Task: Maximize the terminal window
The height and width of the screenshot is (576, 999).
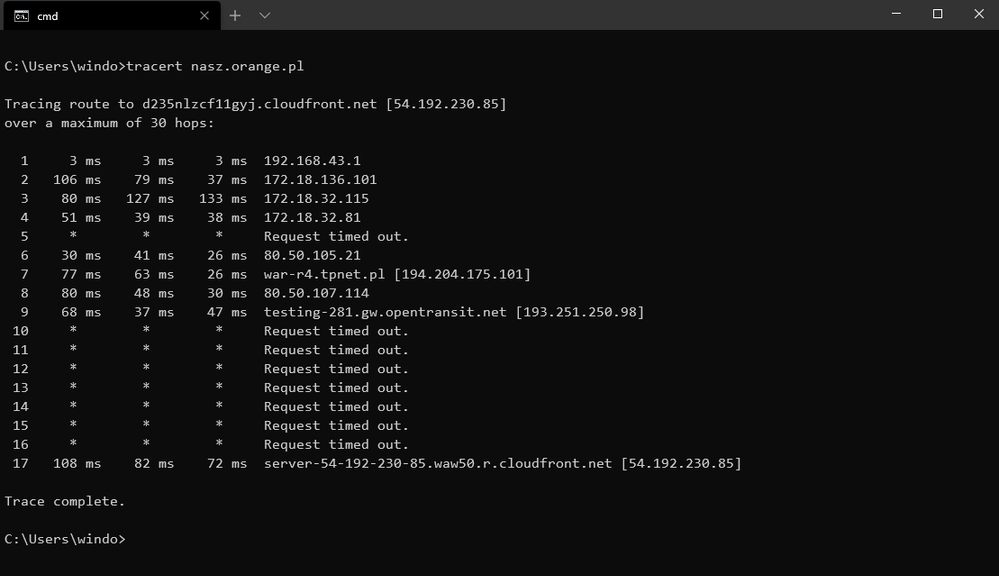Action: (937, 14)
